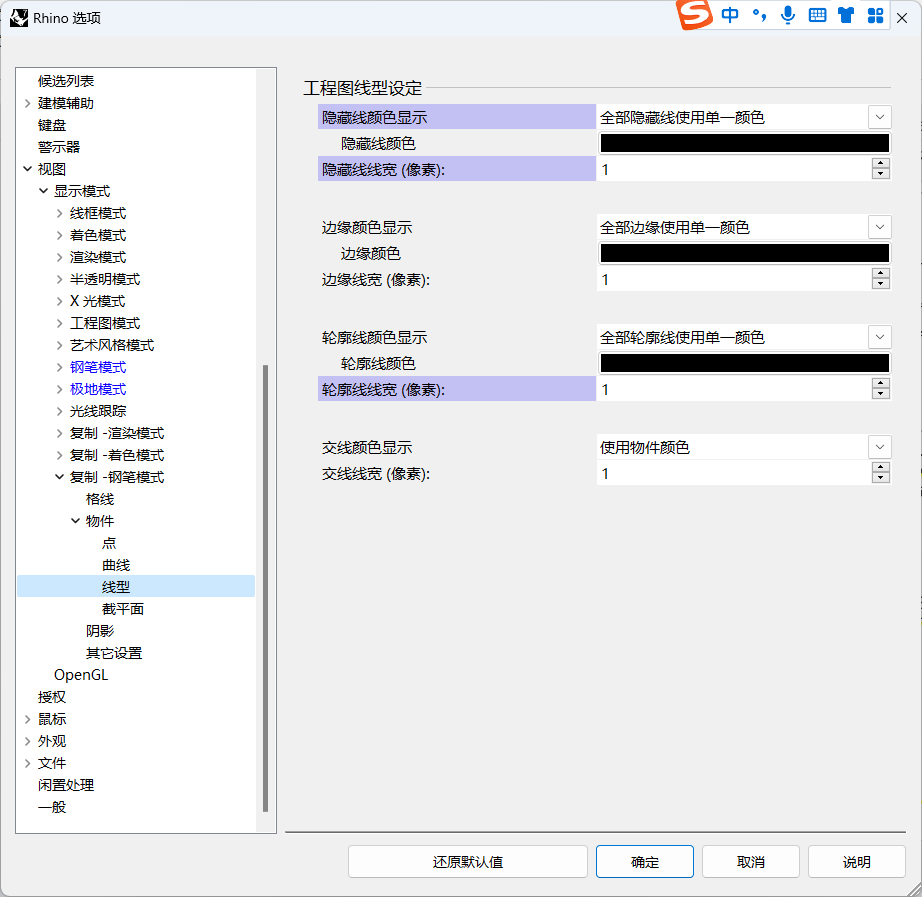The image size is (922, 897).
Task: Open the 轮廓线颜色显示 dropdown
Action: click(880, 337)
